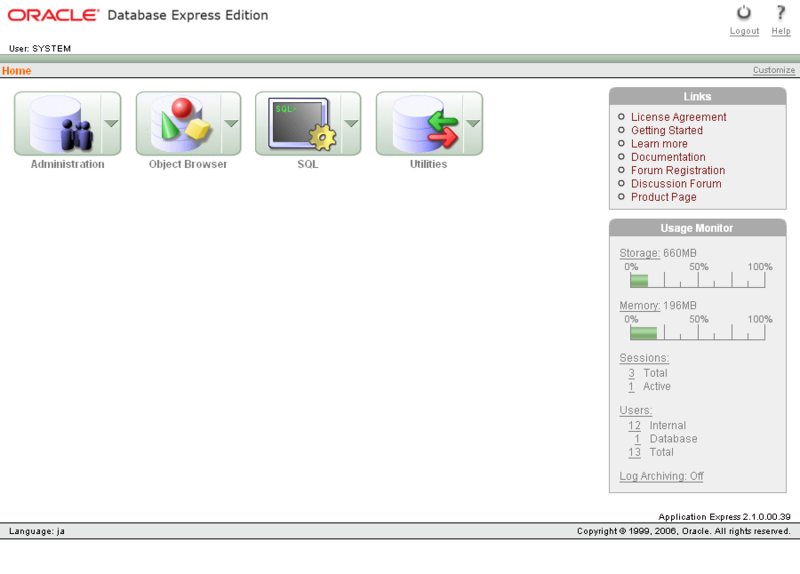Expand the Administration dropdown arrow
The width and height of the screenshot is (800, 574).
point(111,123)
